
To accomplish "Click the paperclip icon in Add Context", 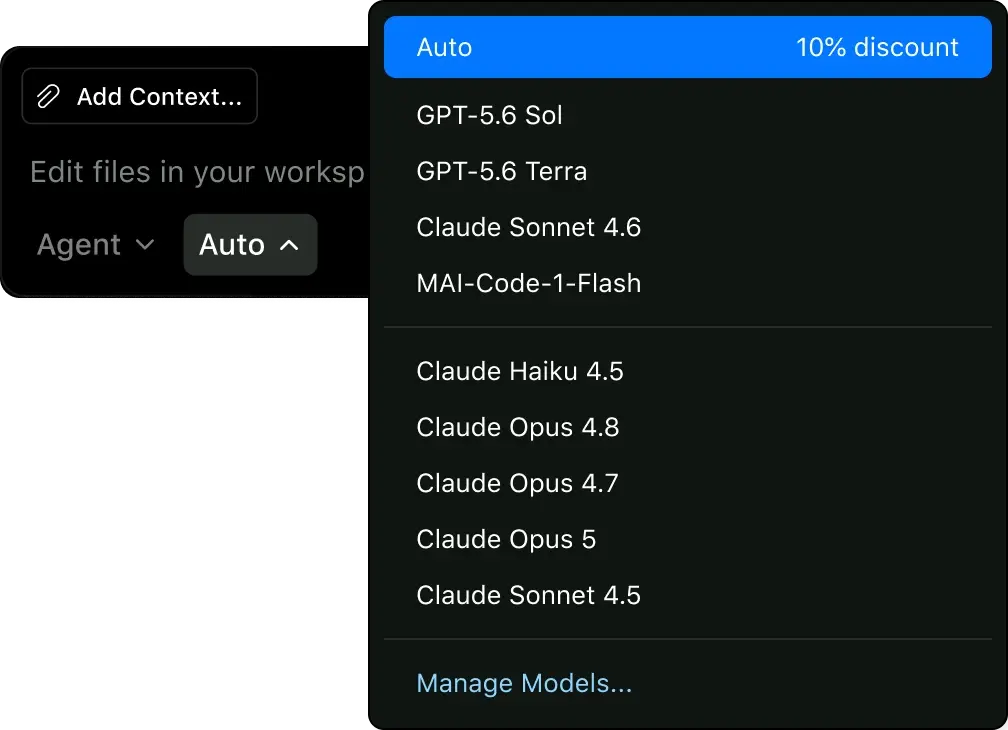I will pyautogui.click(x=48, y=96).
